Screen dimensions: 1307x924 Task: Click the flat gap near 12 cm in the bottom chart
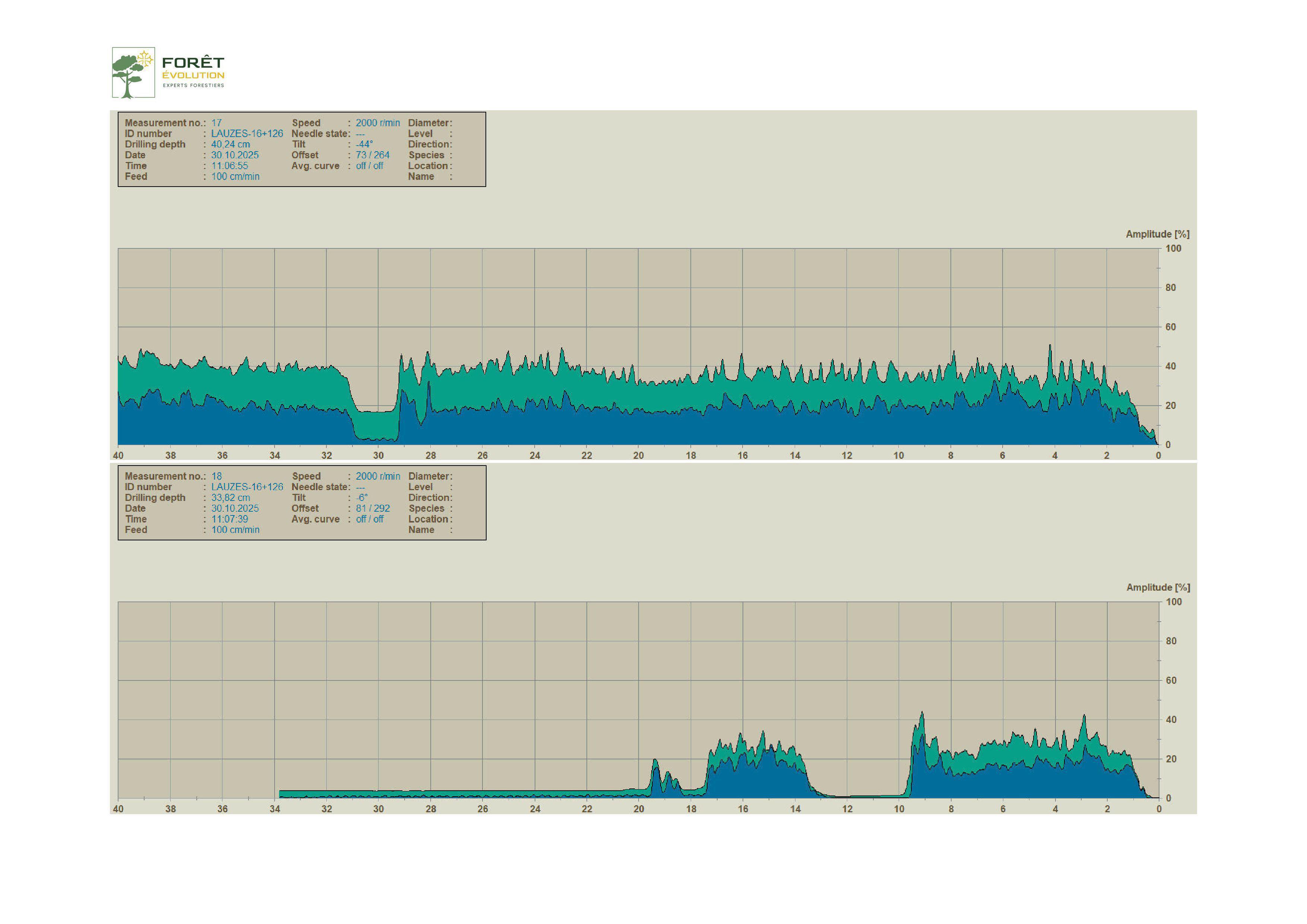(848, 796)
